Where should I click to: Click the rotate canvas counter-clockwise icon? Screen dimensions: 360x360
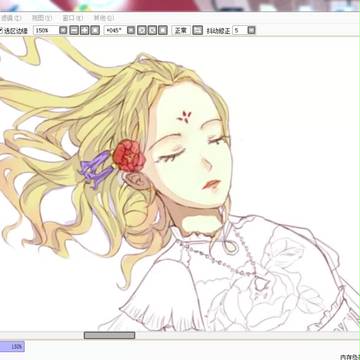point(142,30)
